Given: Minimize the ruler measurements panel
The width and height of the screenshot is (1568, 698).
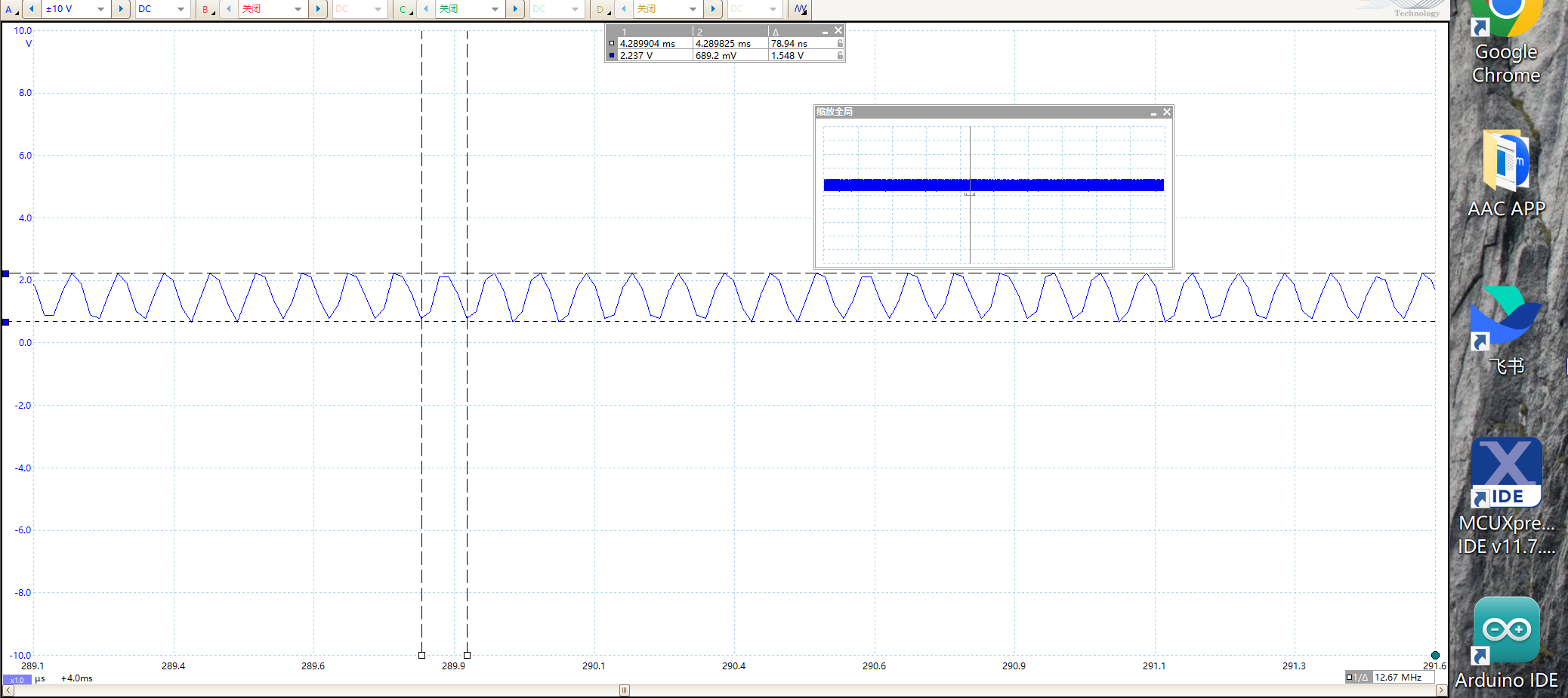Looking at the screenshot, I should [826, 31].
